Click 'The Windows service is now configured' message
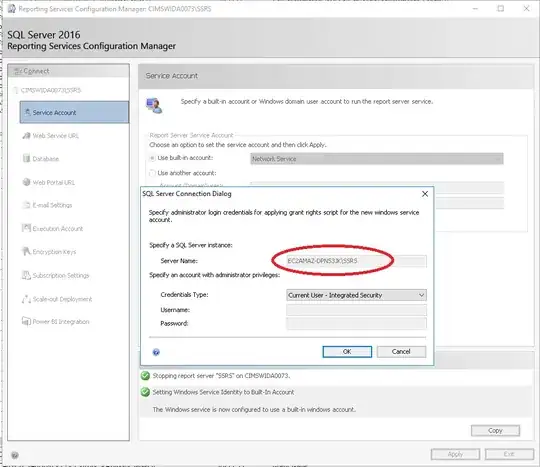Viewport: 540px width, 467px height. point(254,409)
